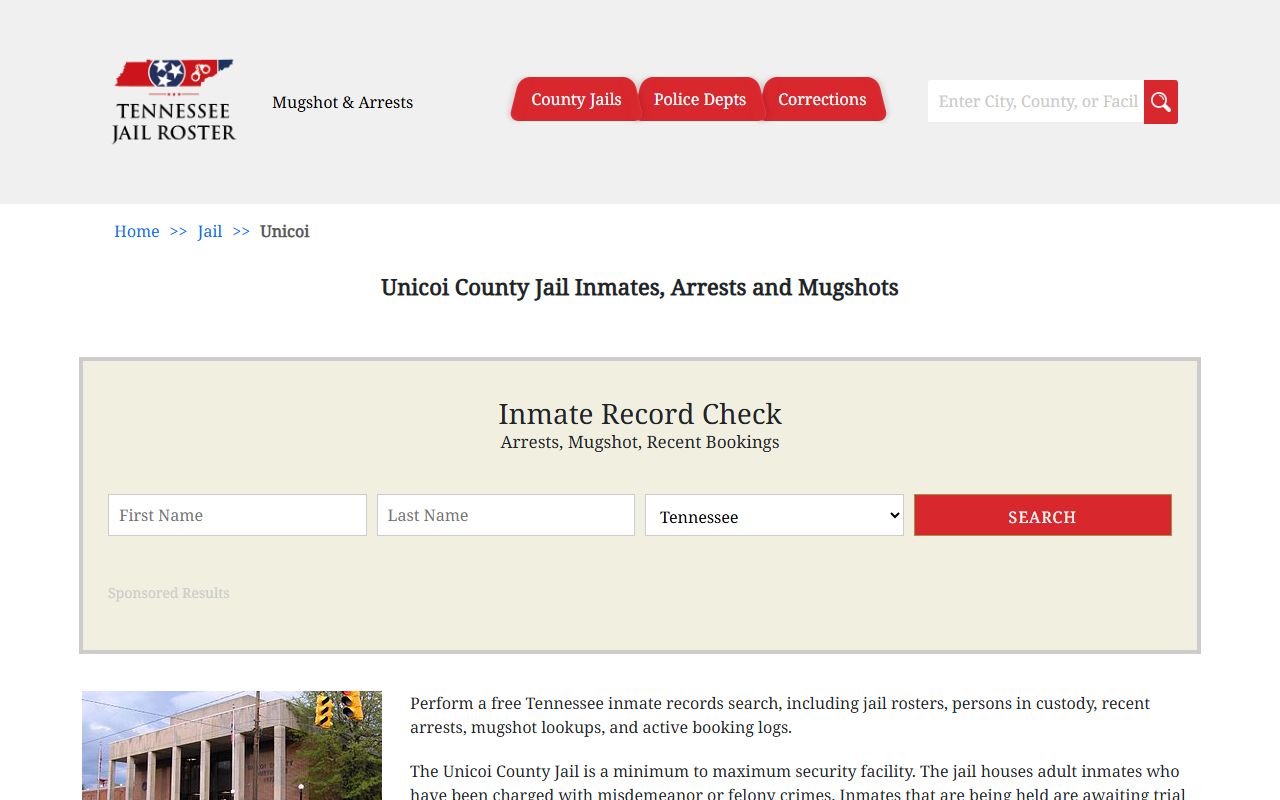
Task: Open the Corrections tab
Action: [822, 99]
